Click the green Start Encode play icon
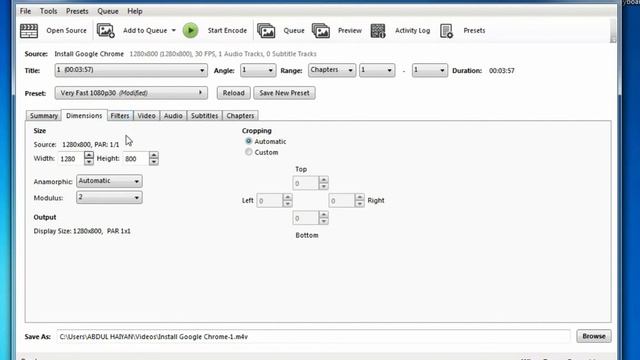 [x=190, y=31]
